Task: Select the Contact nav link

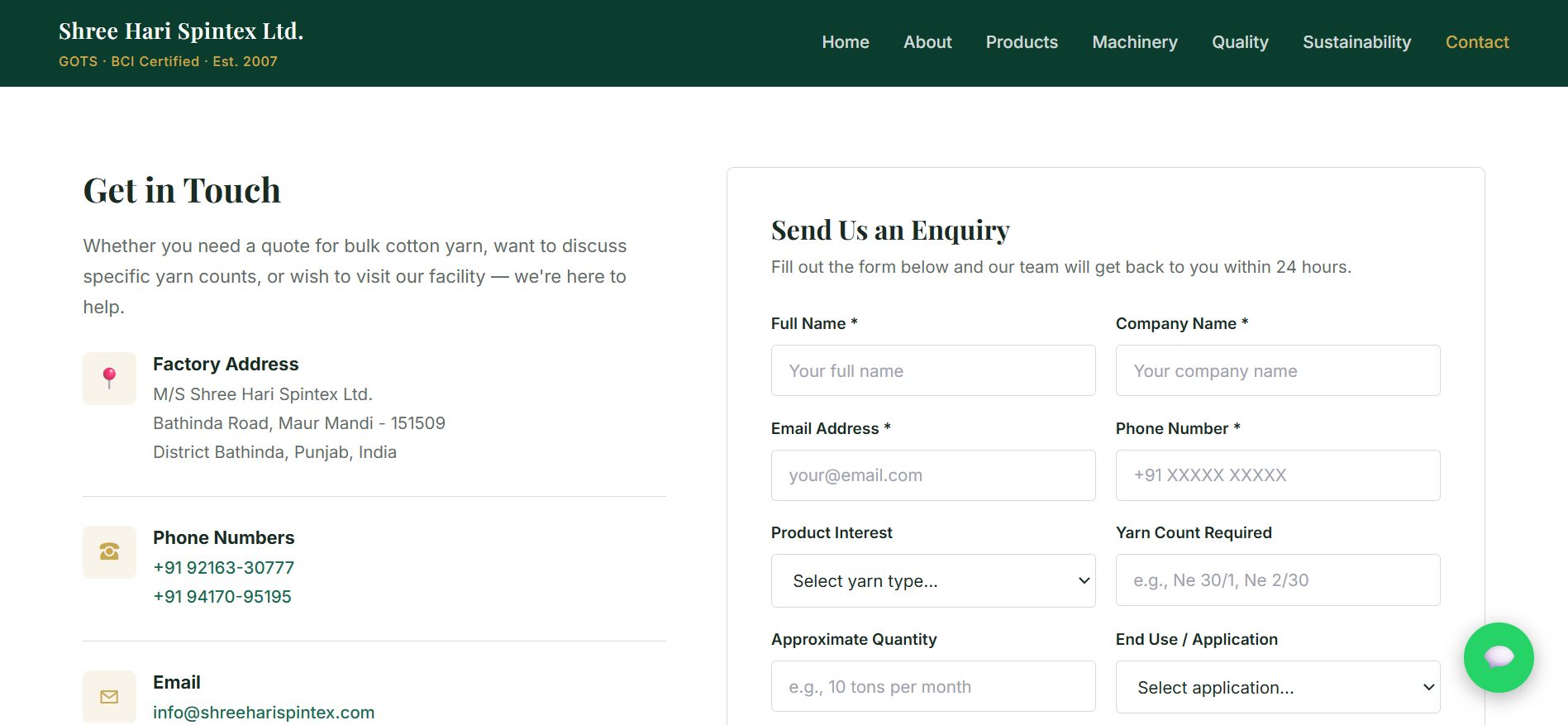Action: [x=1477, y=42]
